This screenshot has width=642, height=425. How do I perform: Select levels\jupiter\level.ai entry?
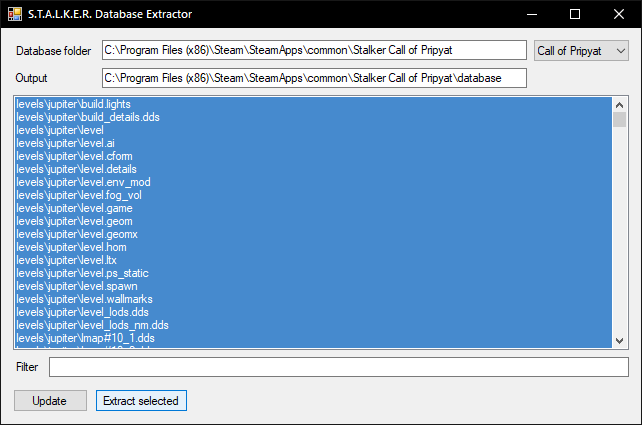click(314, 143)
